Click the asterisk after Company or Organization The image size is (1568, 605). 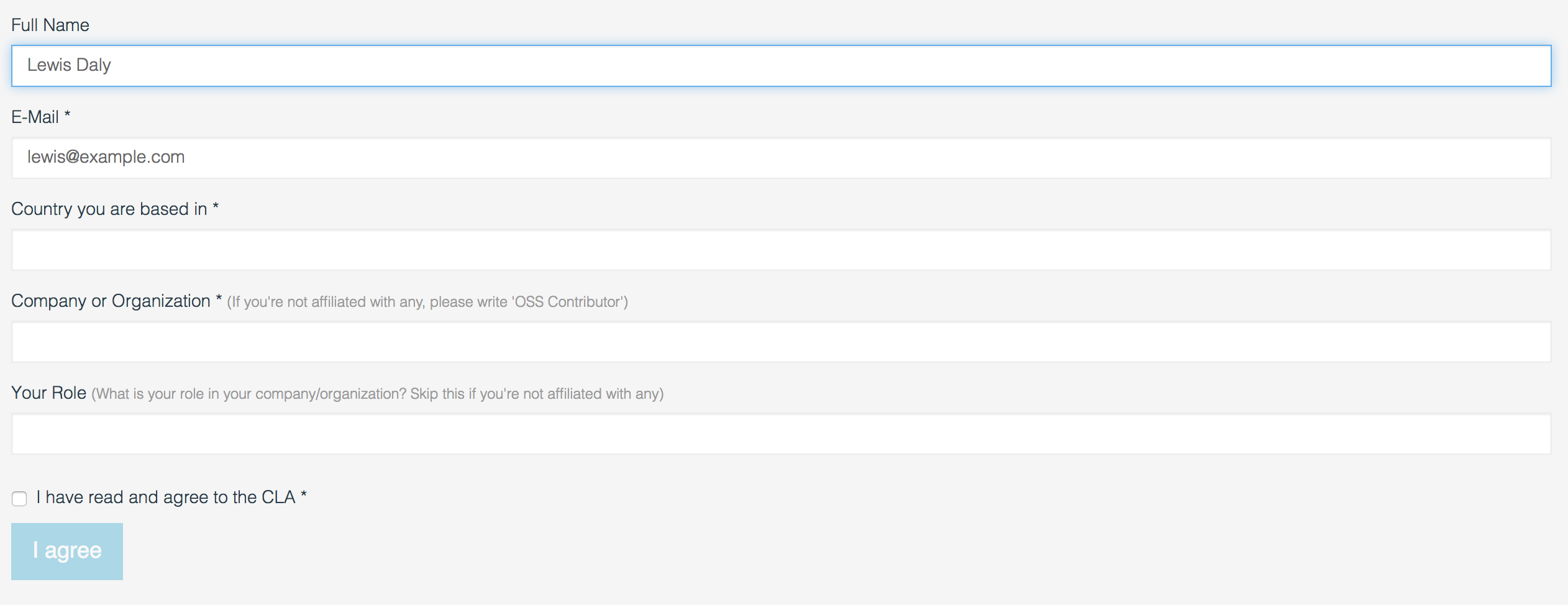click(219, 299)
